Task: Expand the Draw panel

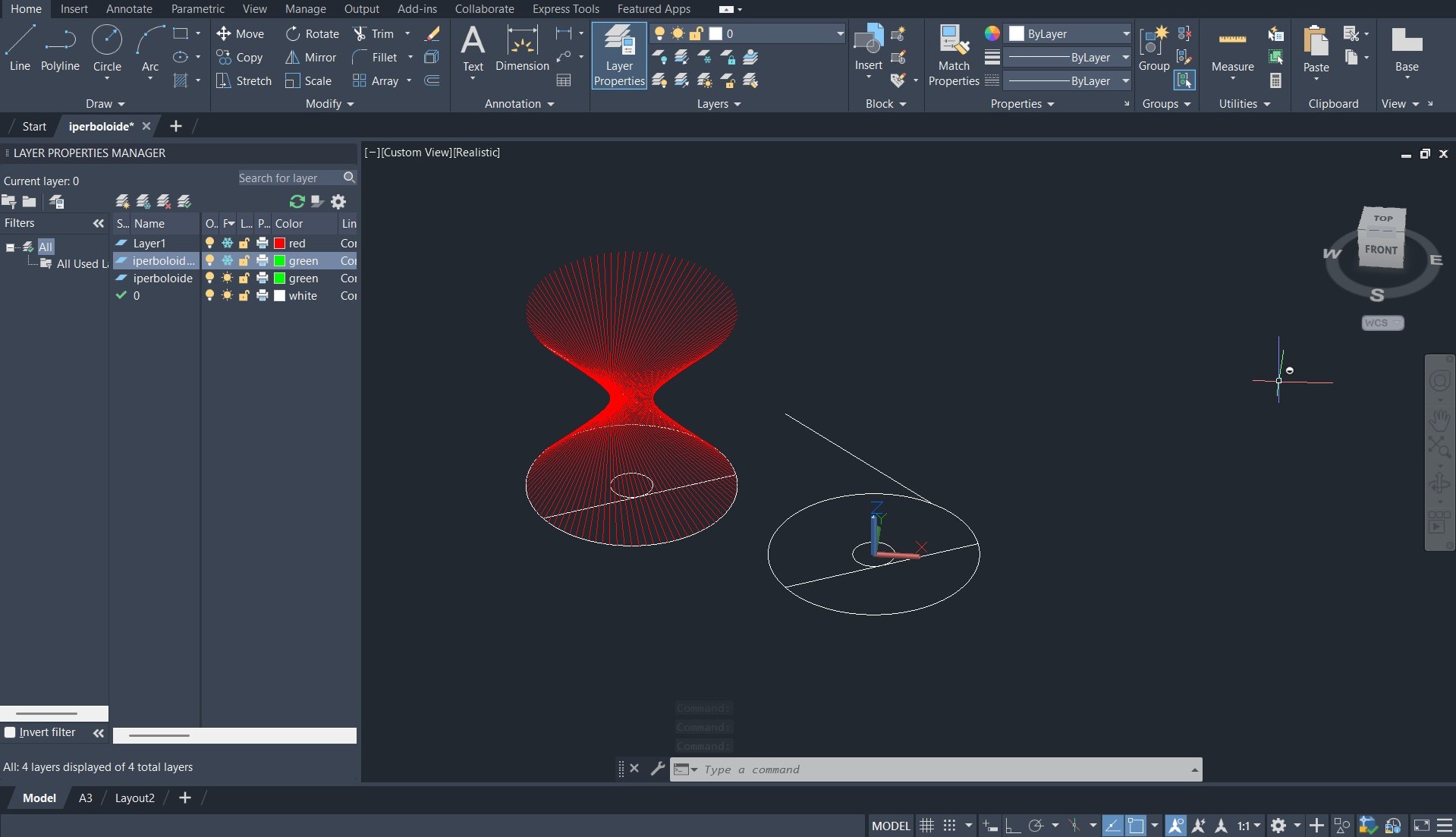Action: (x=105, y=104)
